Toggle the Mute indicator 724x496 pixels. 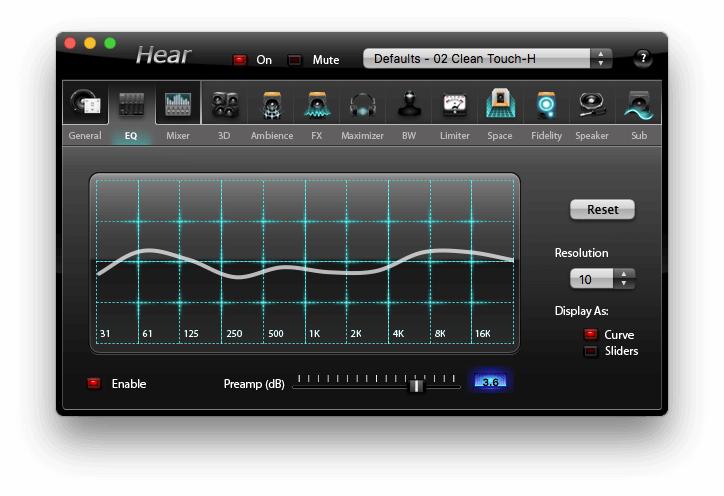295,60
